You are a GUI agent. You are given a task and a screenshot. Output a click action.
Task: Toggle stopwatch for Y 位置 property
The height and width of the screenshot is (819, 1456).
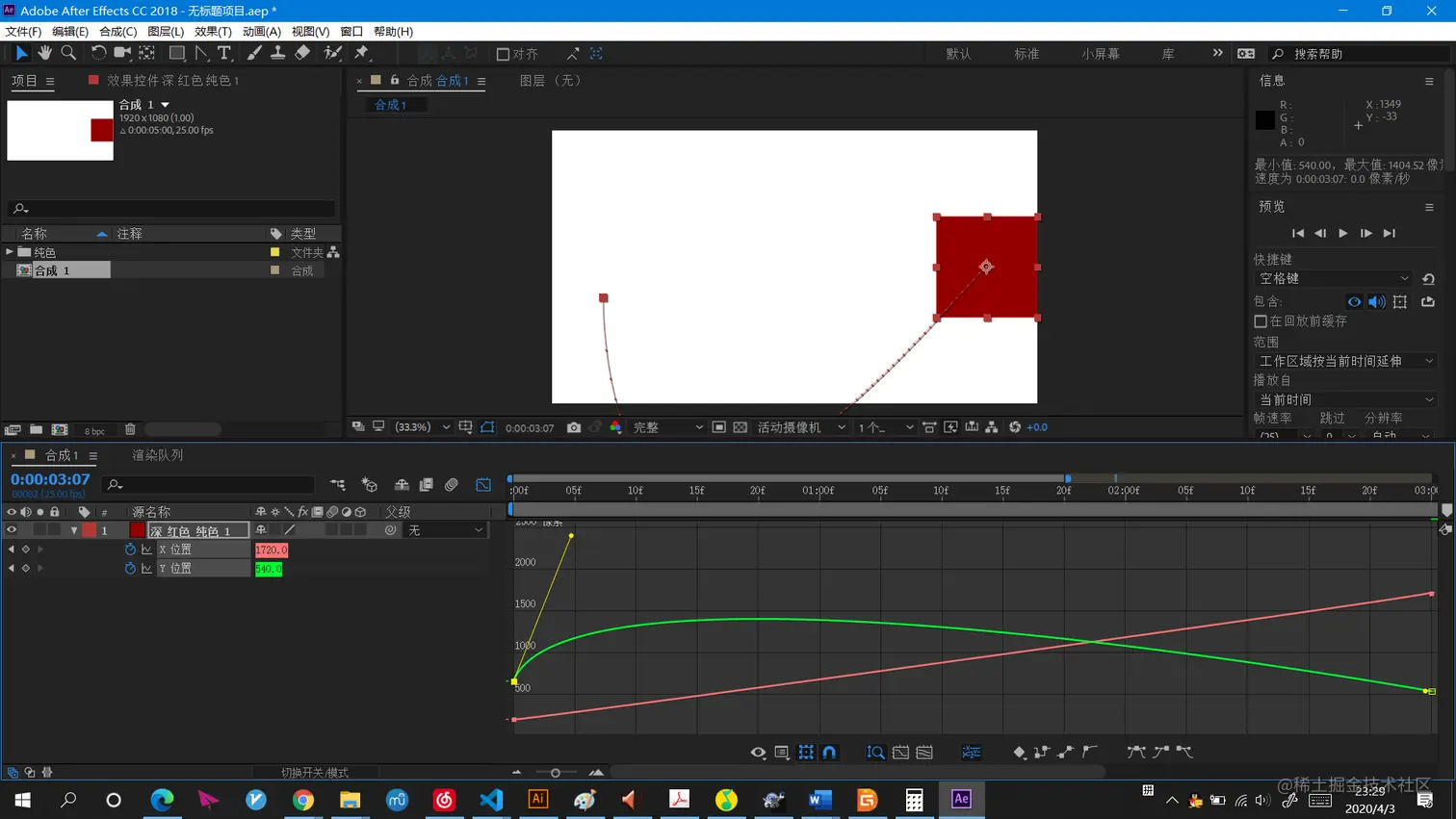click(x=130, y=569)
